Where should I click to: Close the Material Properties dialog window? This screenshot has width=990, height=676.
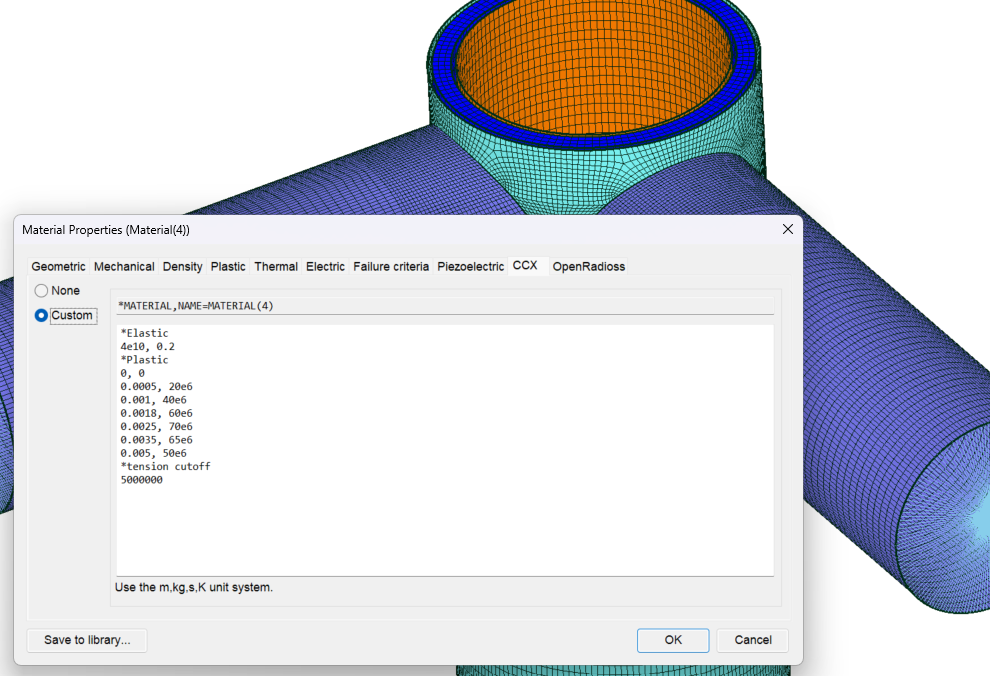click(x=787, y=229)
